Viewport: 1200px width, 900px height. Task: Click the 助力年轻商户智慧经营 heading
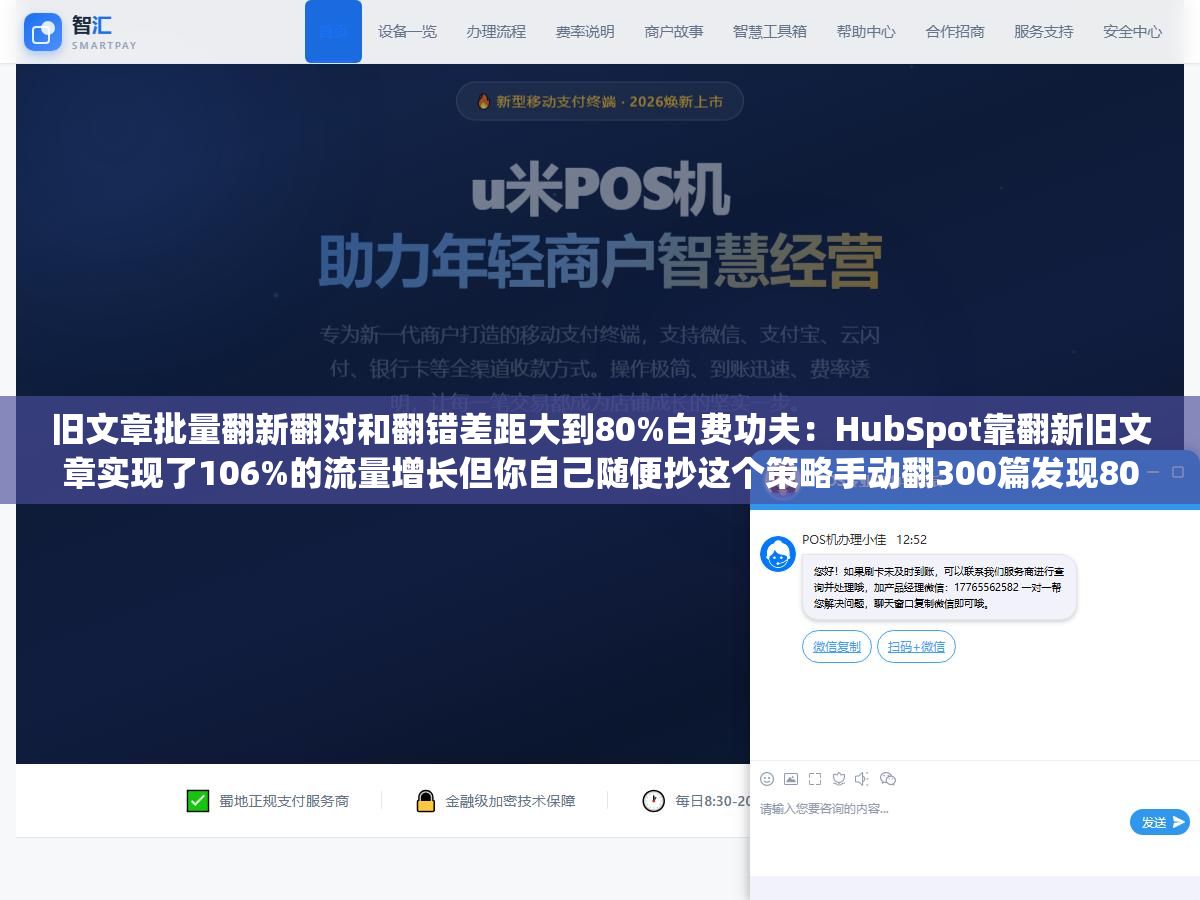click(x=600, y=262)
